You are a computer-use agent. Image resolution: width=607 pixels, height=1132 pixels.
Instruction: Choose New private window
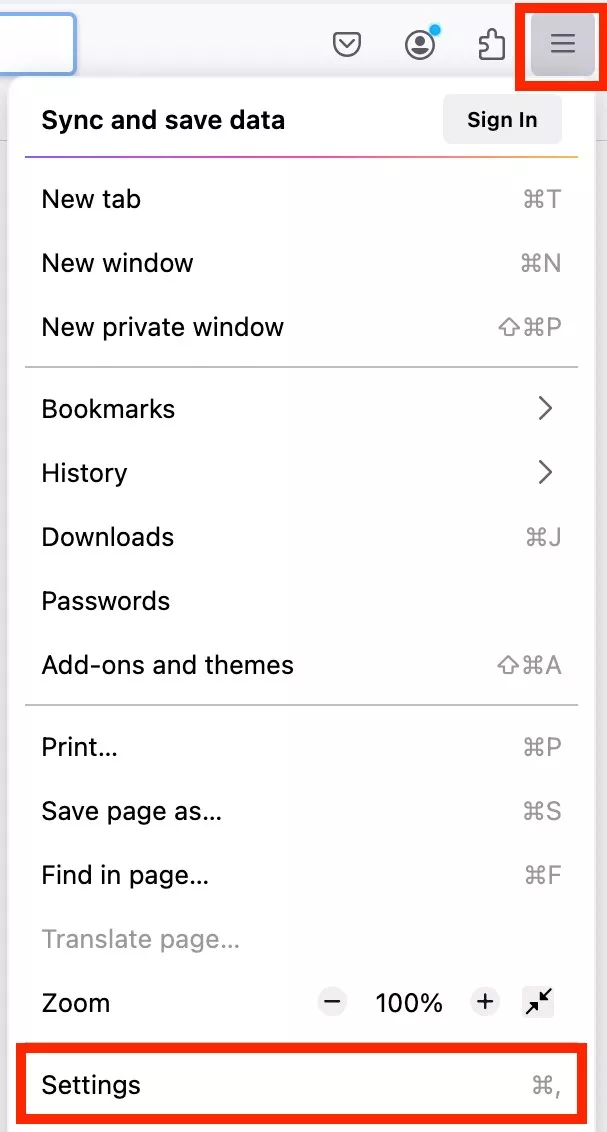pos(162,327)
